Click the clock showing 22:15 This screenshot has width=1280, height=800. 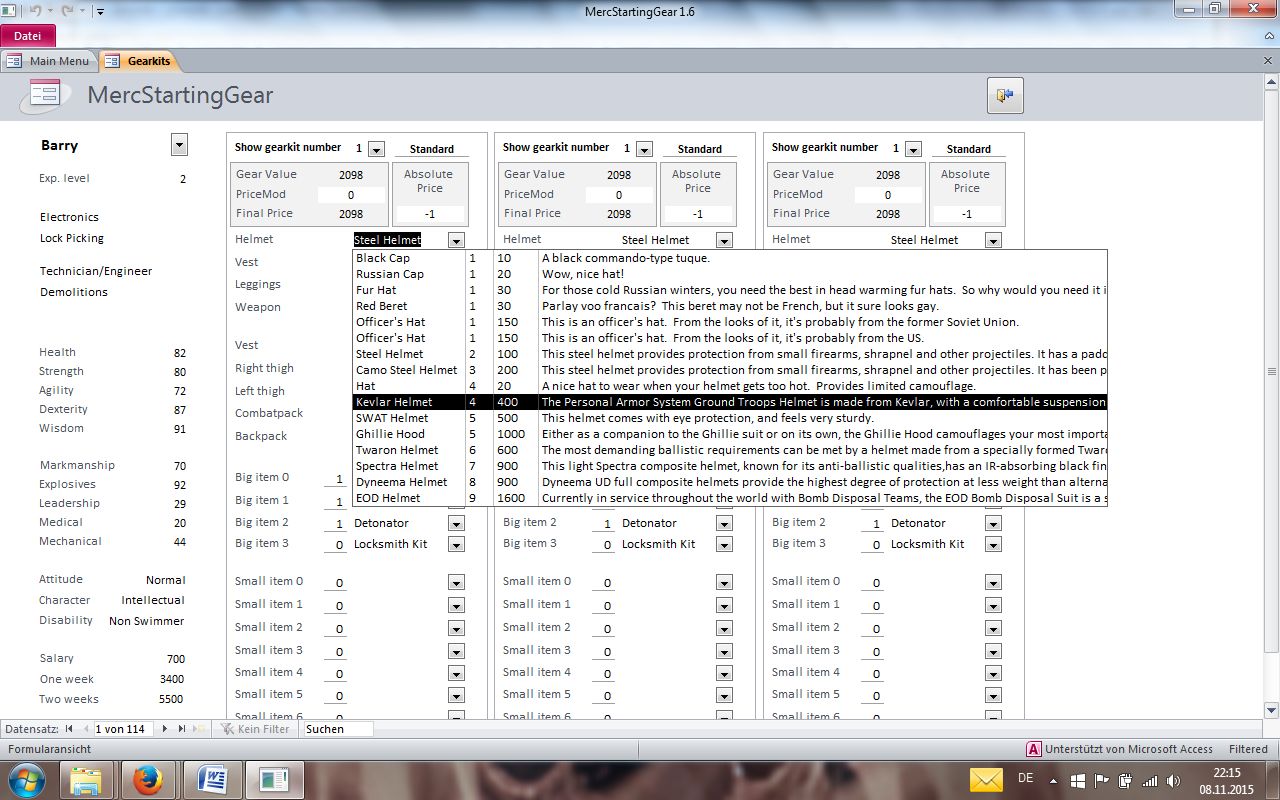pyautogui.click(x=1227, y=772)
